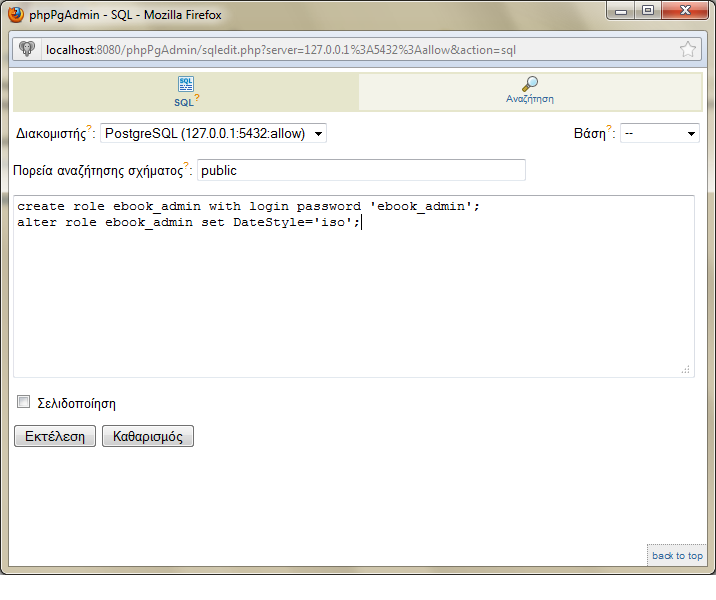Open help mark beside Πορεία αναζήτησης σχήματος
Viewport: 716px width, 600px height.
(x=186, y=165)
